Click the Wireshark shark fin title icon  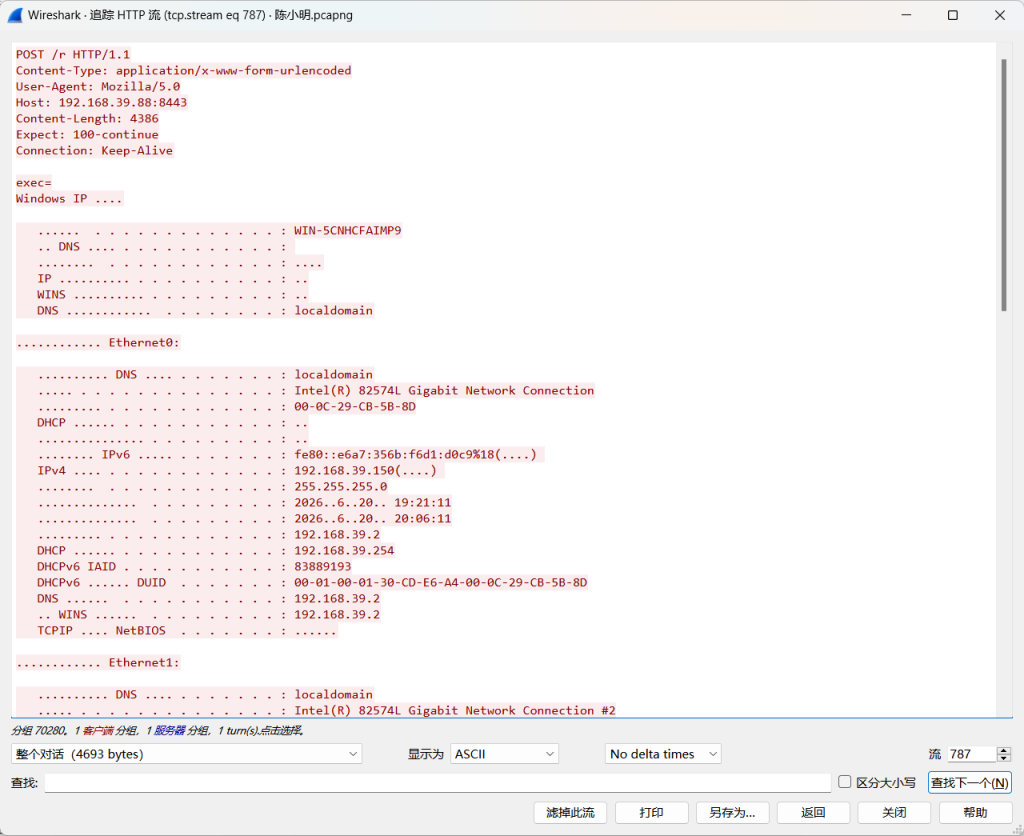click(16, 15)
